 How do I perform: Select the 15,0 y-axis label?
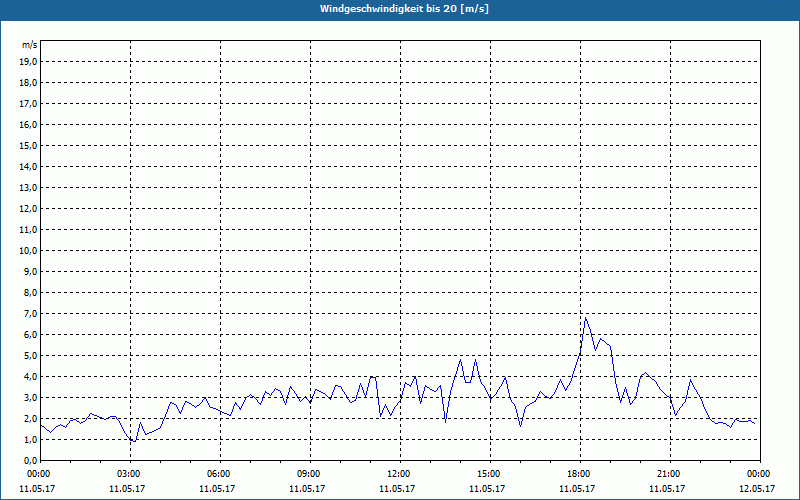point(28,145)
